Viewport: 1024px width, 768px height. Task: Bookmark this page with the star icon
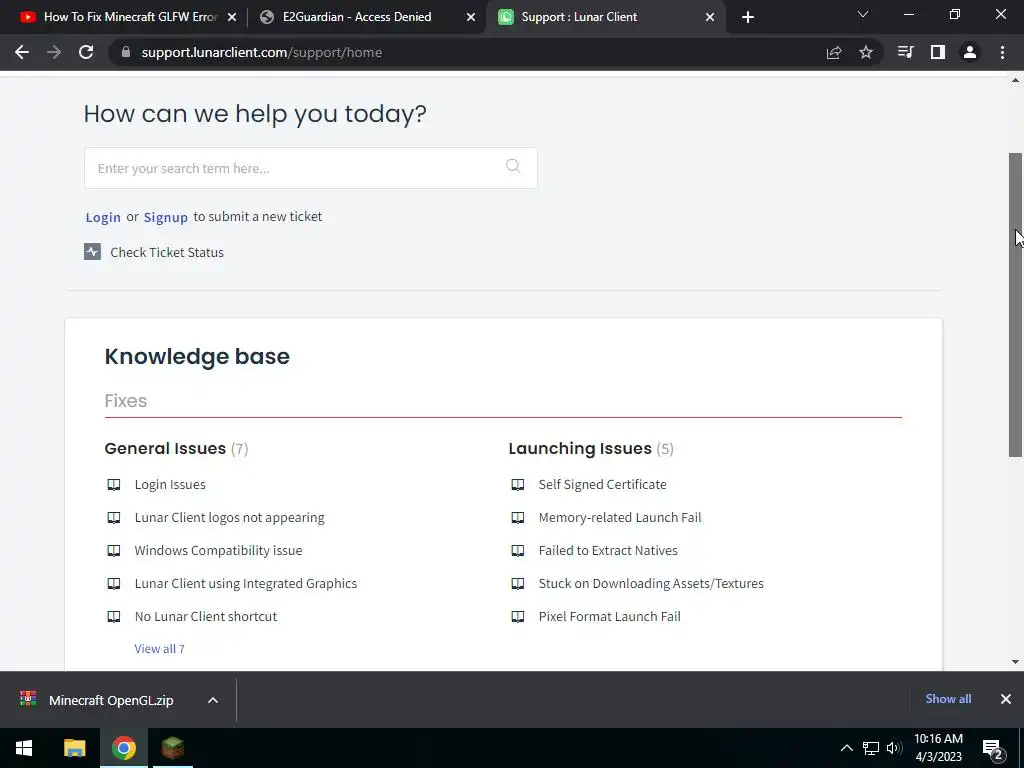866,52
